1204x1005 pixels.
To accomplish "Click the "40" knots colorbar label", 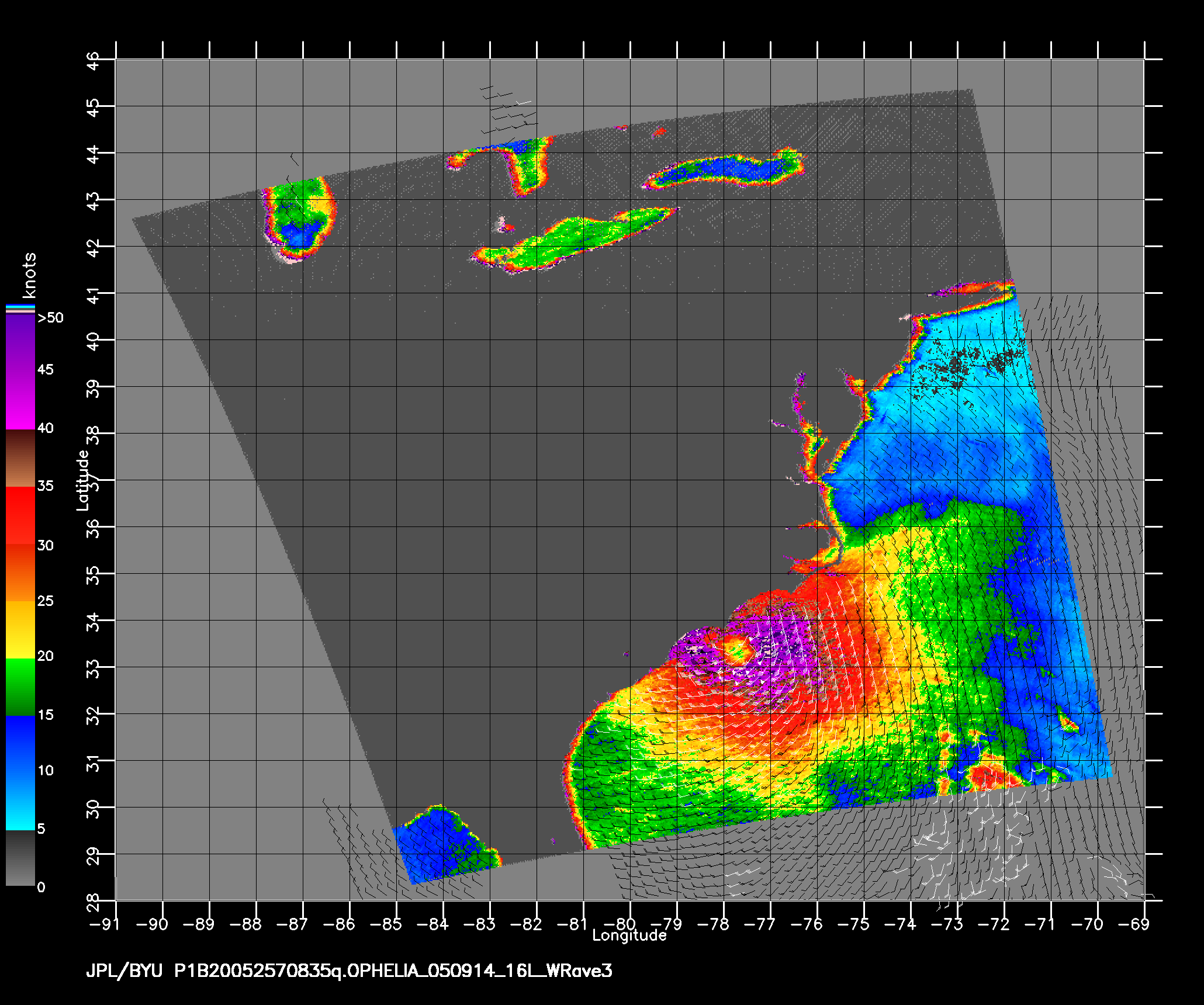I will 46,428.
